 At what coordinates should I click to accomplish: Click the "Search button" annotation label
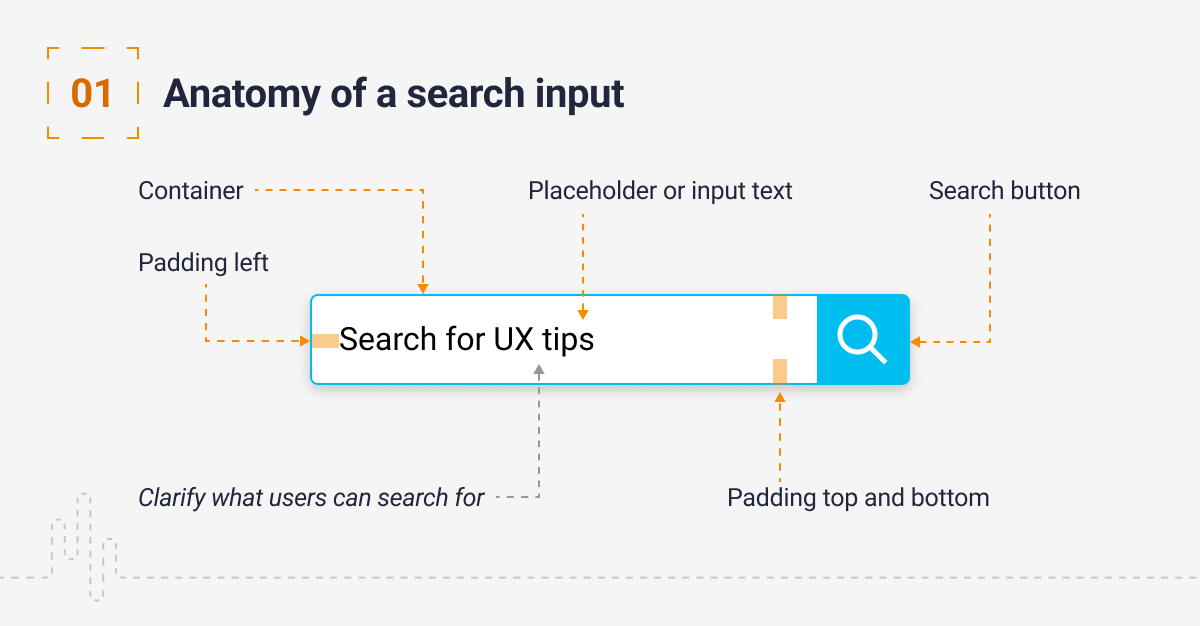click(1004, 190)
